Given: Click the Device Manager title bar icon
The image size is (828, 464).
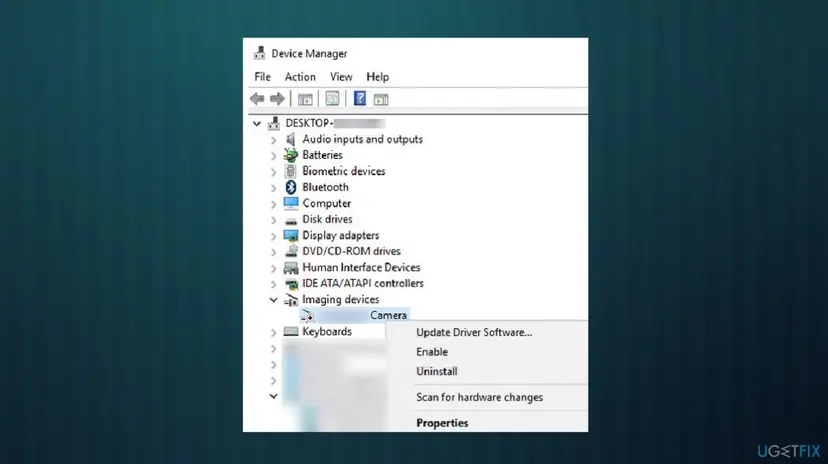Looking at the screenshot, I should [259, 53].
